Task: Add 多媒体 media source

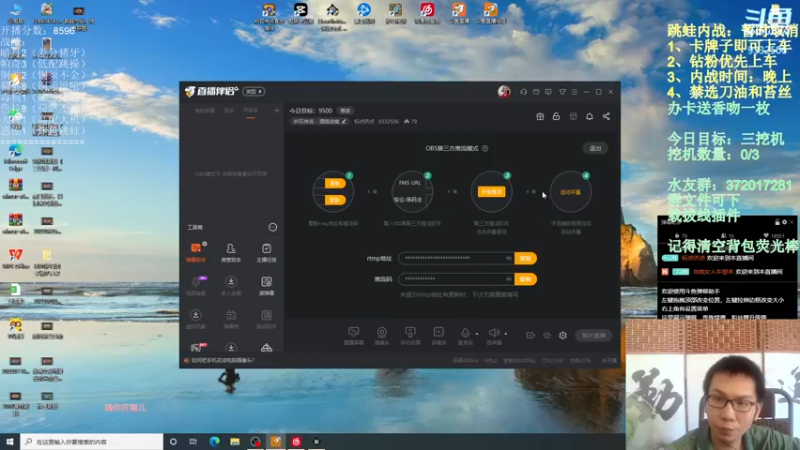Action: click(x=438, y=336)
